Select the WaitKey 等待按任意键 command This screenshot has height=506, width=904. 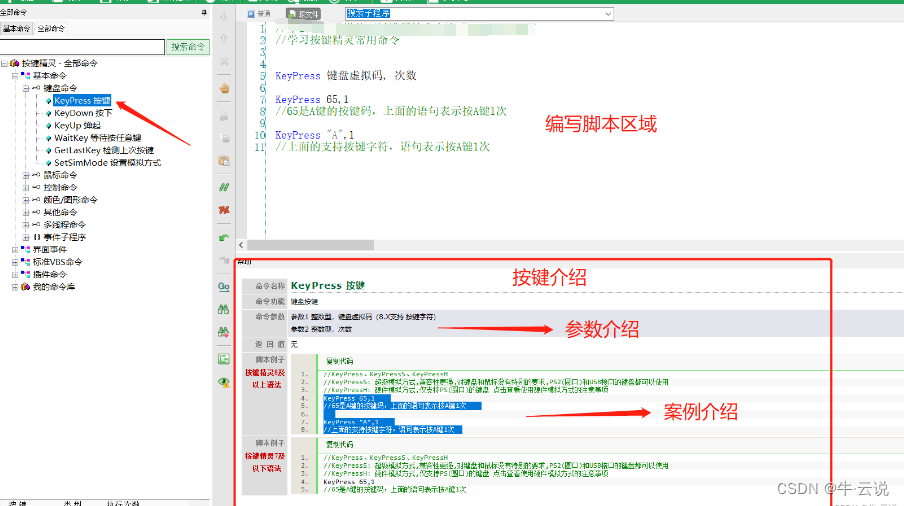[x=97, y=138]
